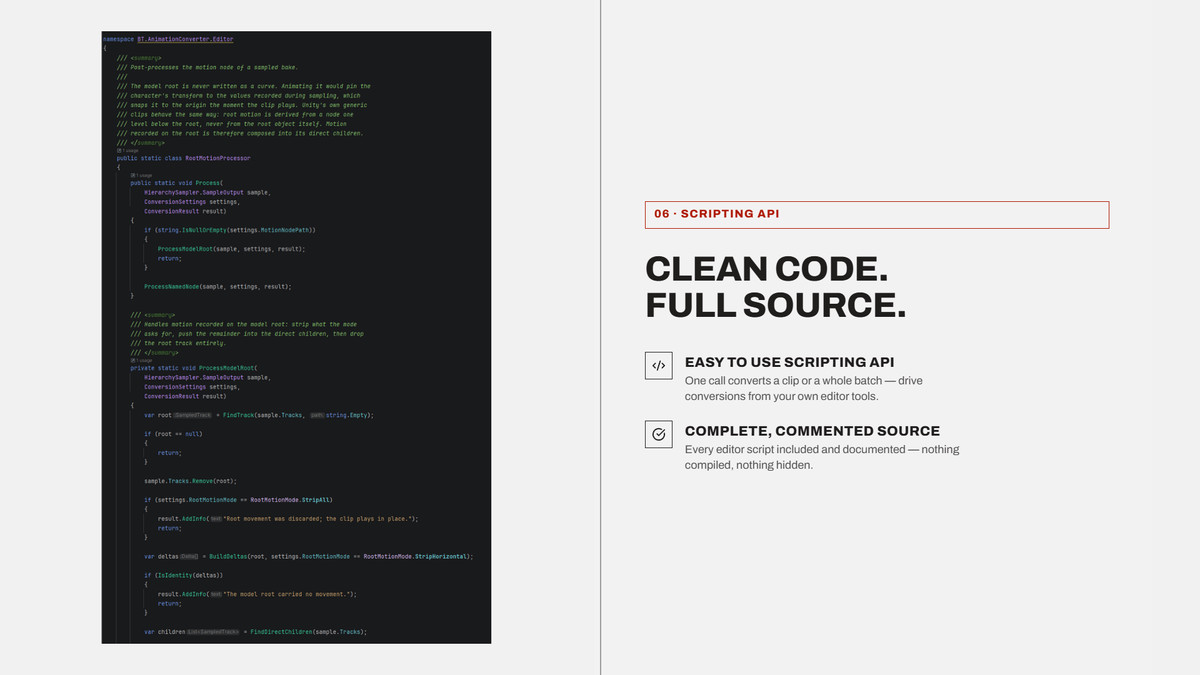The image size is (1200, 675).
Task: Click the sample.Tracks.Remove(root) statement
Action: point(190,481)
